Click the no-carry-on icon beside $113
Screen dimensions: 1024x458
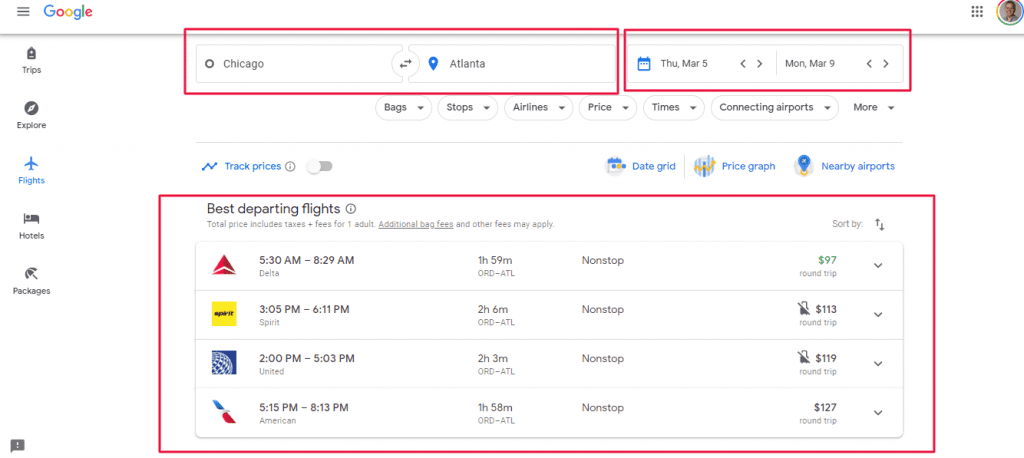click(x=803, y=309)
